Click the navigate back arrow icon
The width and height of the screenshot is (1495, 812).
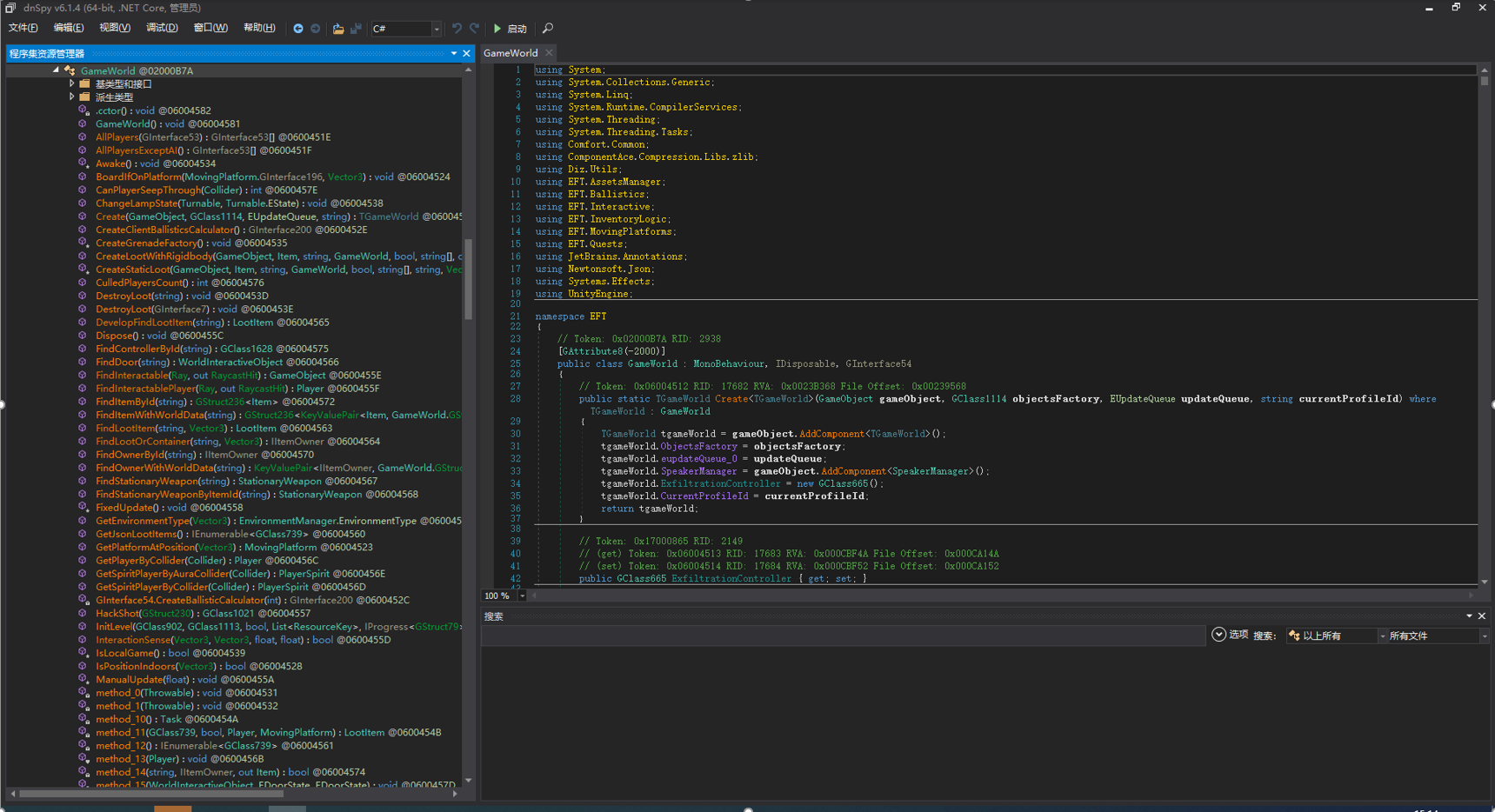pos(298,29)
